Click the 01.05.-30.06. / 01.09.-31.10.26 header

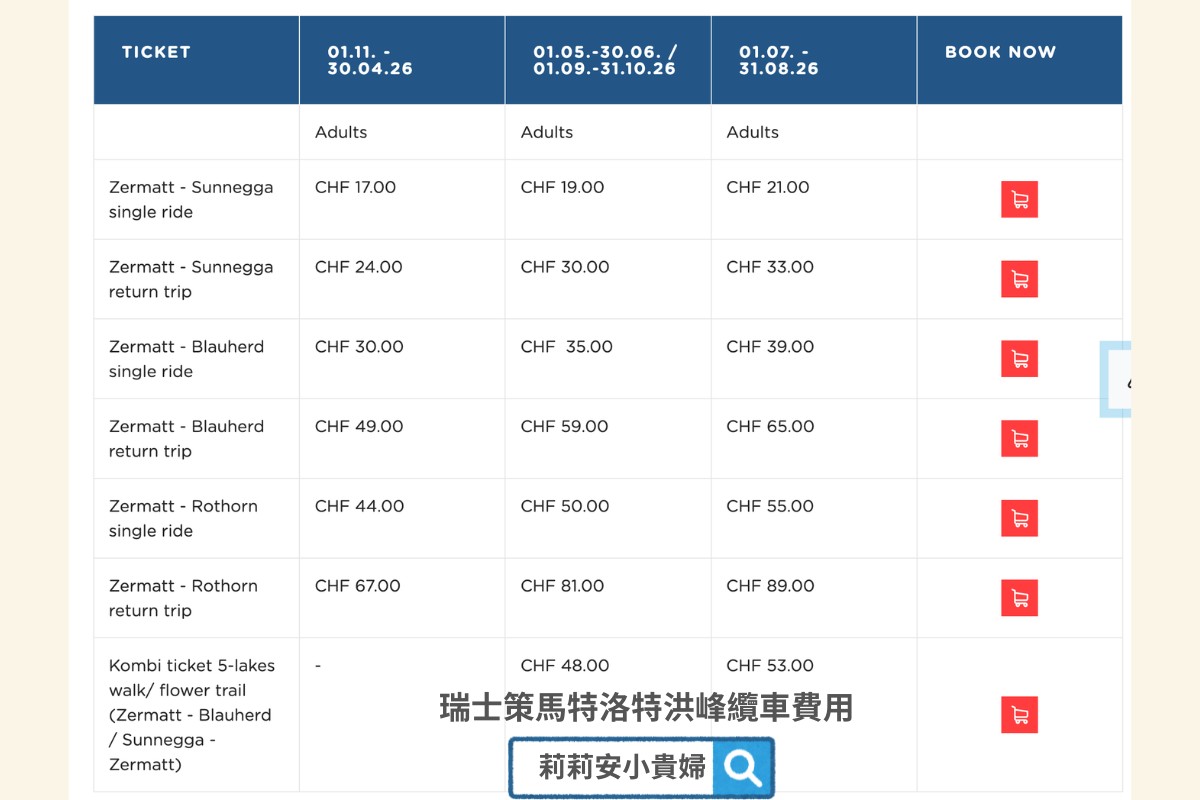[604, 60]
